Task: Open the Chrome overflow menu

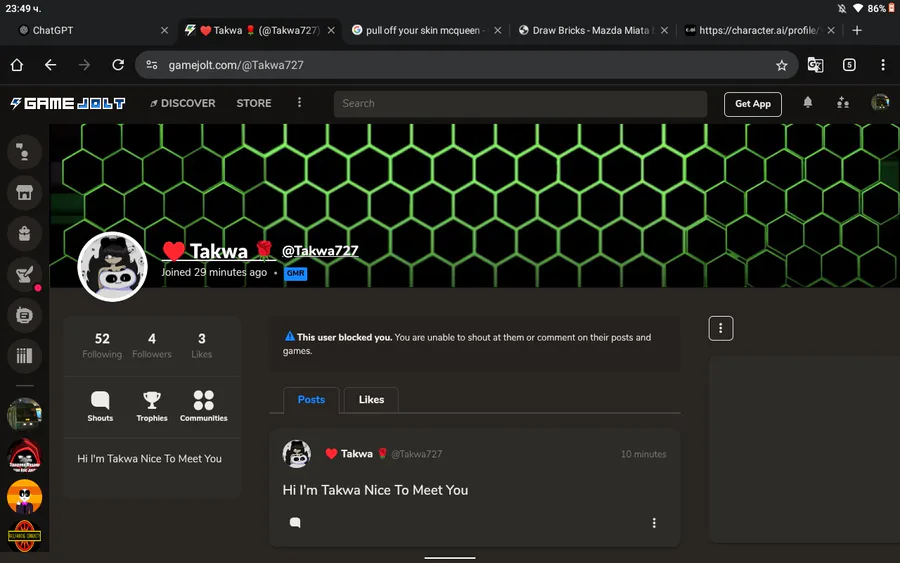Action: pyautogui.click(x=883, y=65)
